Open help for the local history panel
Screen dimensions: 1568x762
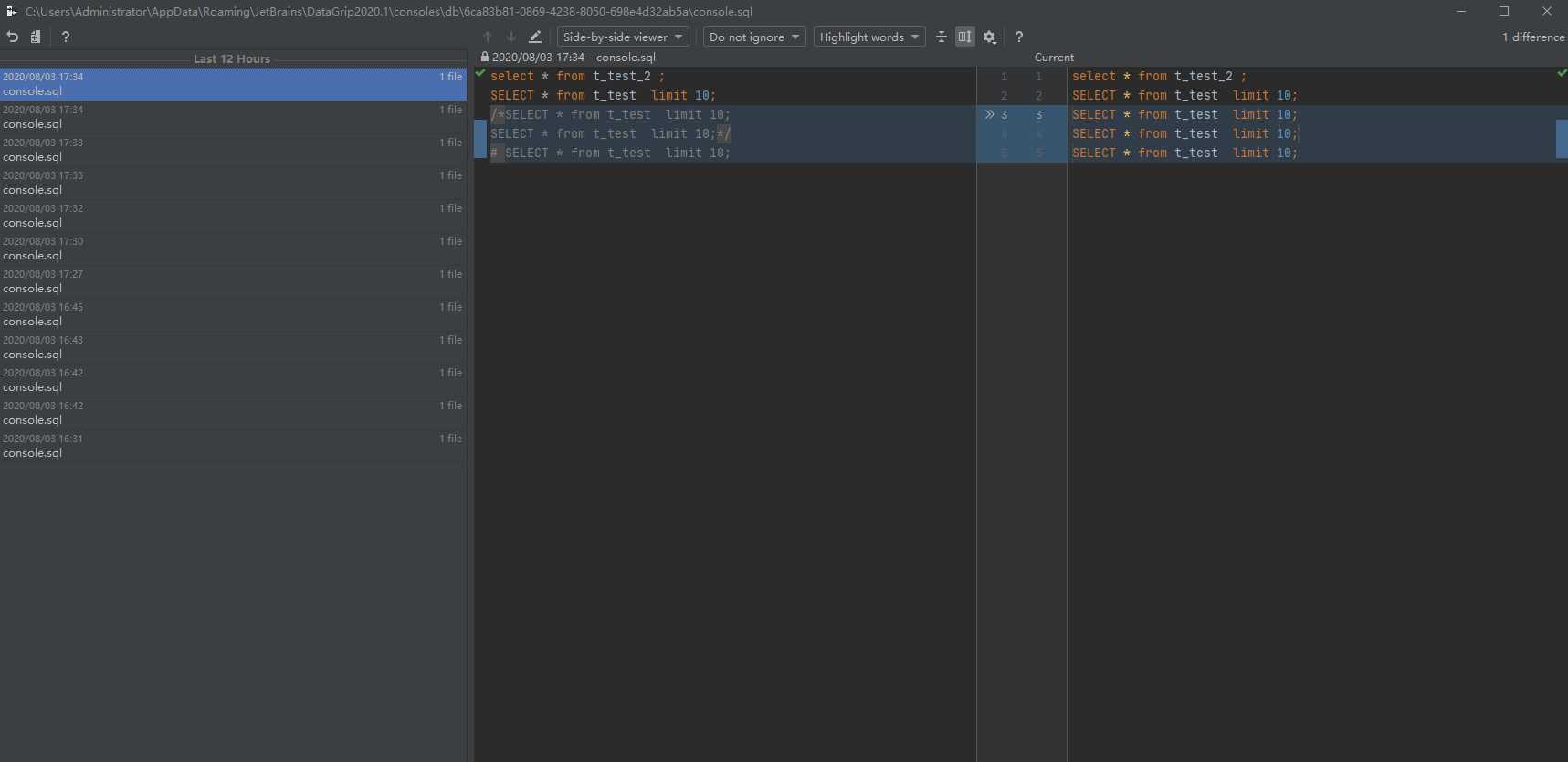click(66, 37)
